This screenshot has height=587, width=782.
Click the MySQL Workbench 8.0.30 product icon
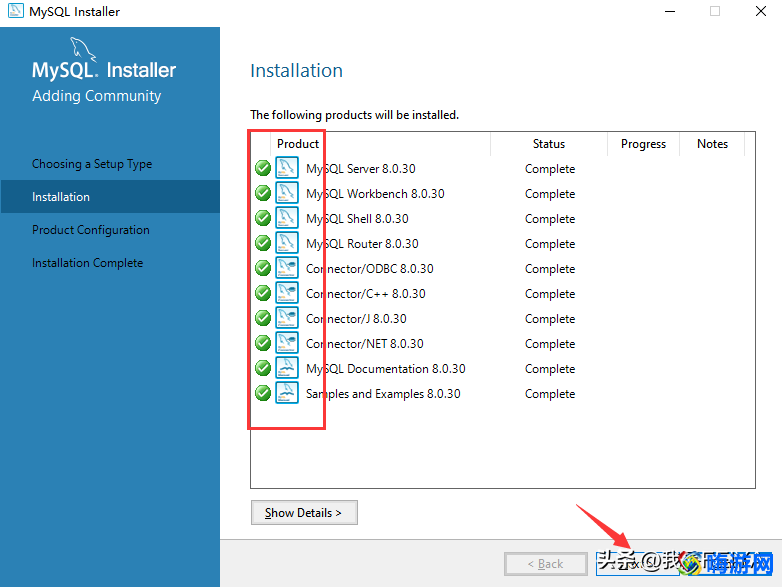[x=287, y=193]
